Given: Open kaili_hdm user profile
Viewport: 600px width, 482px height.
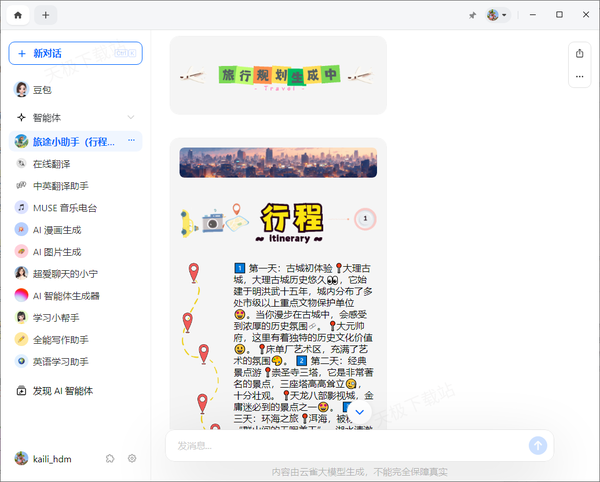Looking at the screenshot, I should coord(43,459).
